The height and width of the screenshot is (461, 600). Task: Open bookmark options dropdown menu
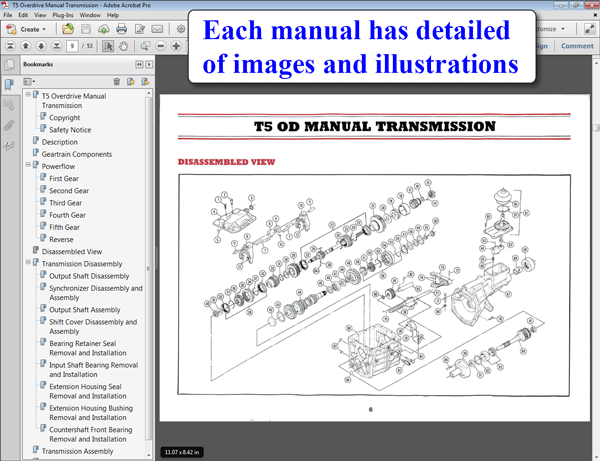pyautogui.click(x=30, y=81)
